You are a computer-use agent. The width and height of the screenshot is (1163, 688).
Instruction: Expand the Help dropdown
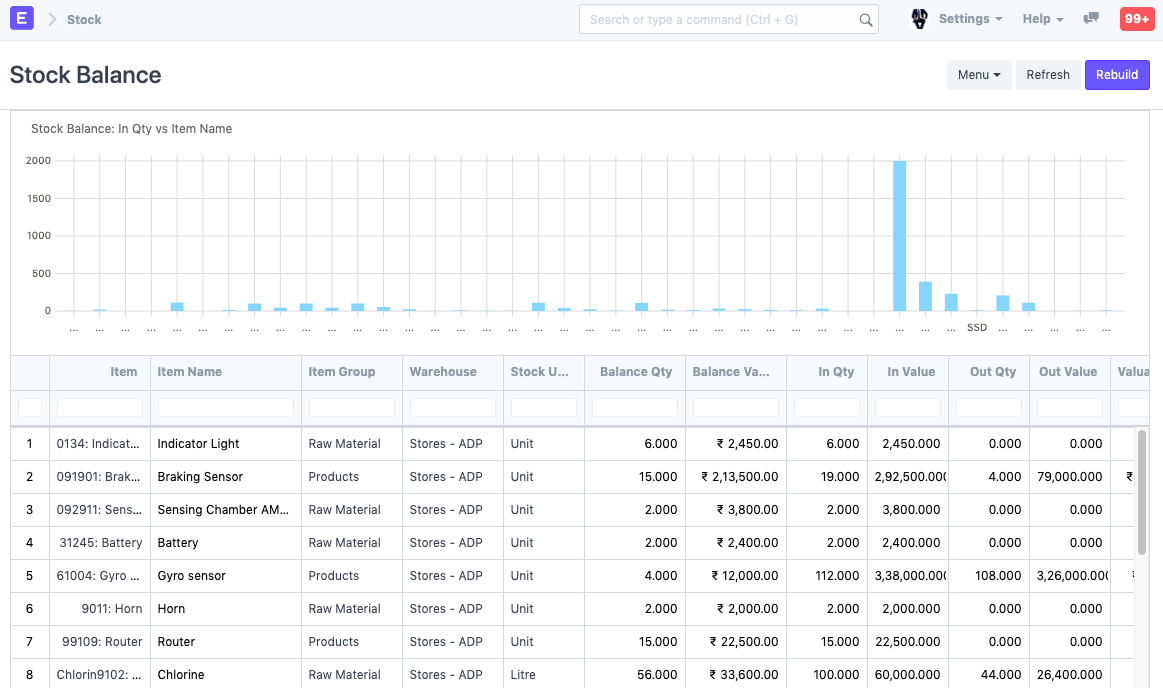[x=1042, y=19]
